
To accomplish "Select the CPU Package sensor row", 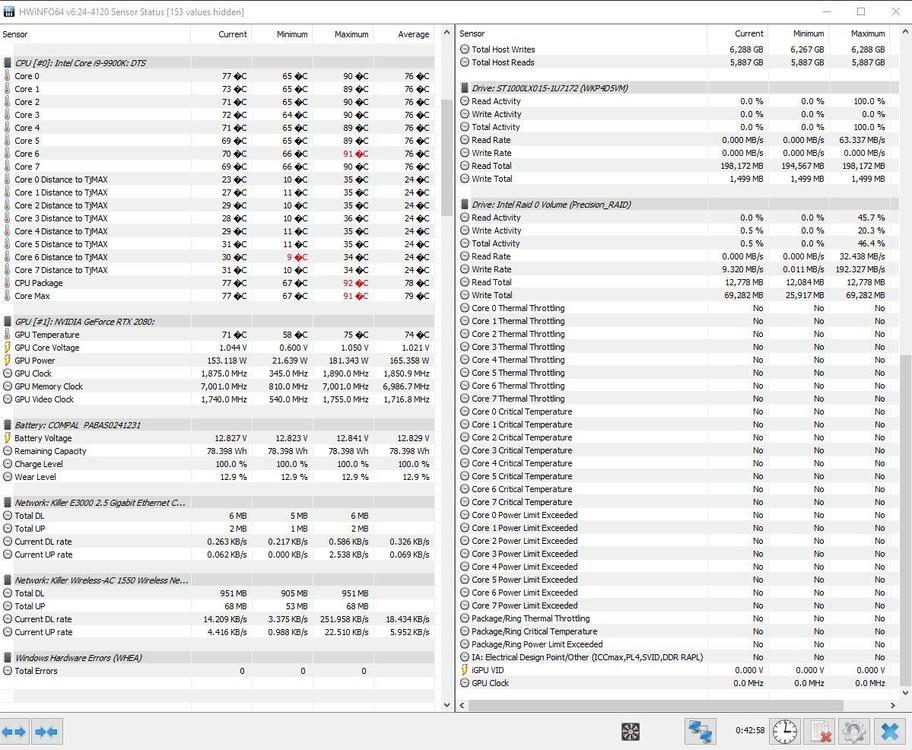I will pos(38,283).
